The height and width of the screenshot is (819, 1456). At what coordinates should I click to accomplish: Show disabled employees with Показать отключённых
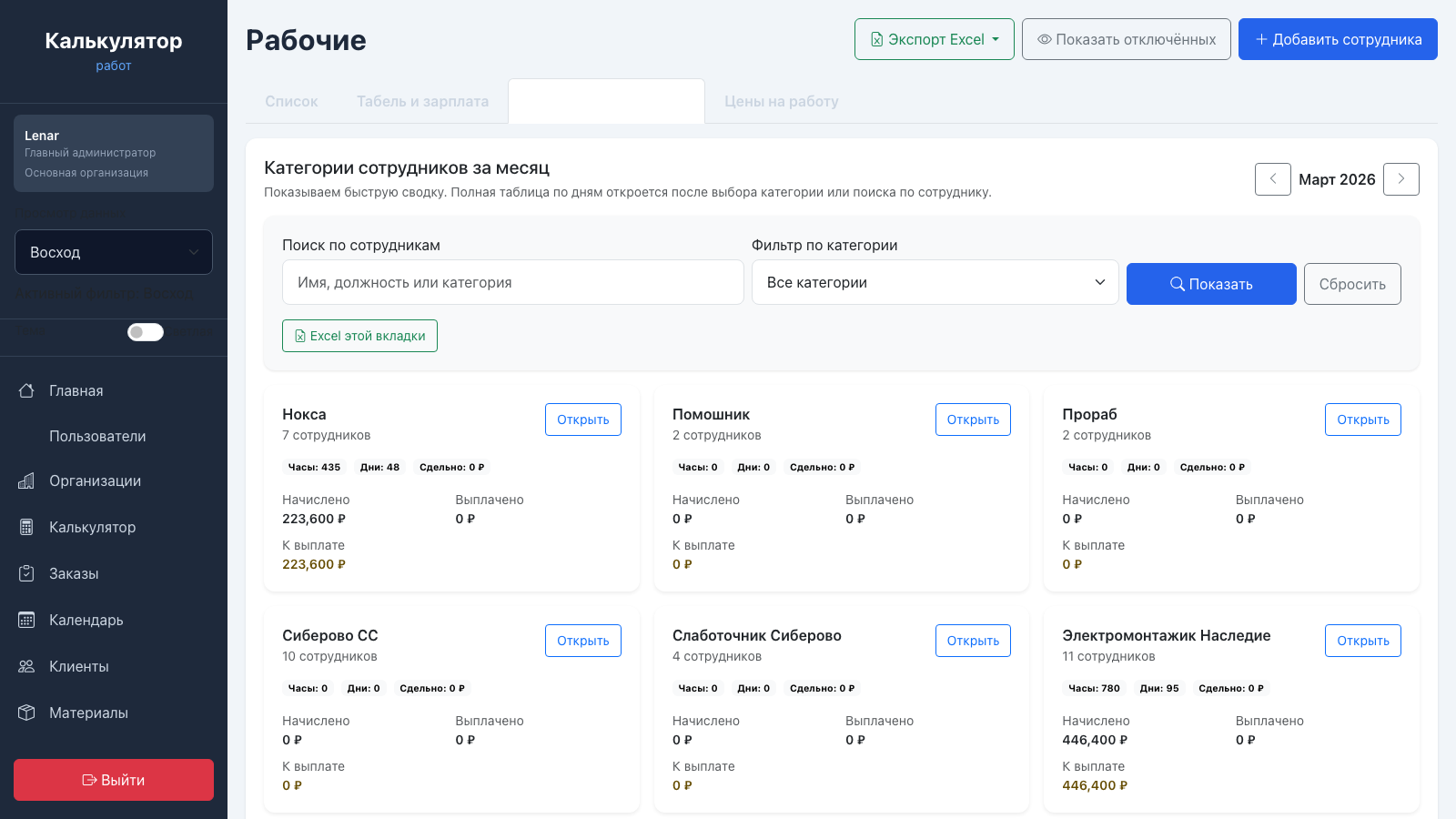[1126, 39]
